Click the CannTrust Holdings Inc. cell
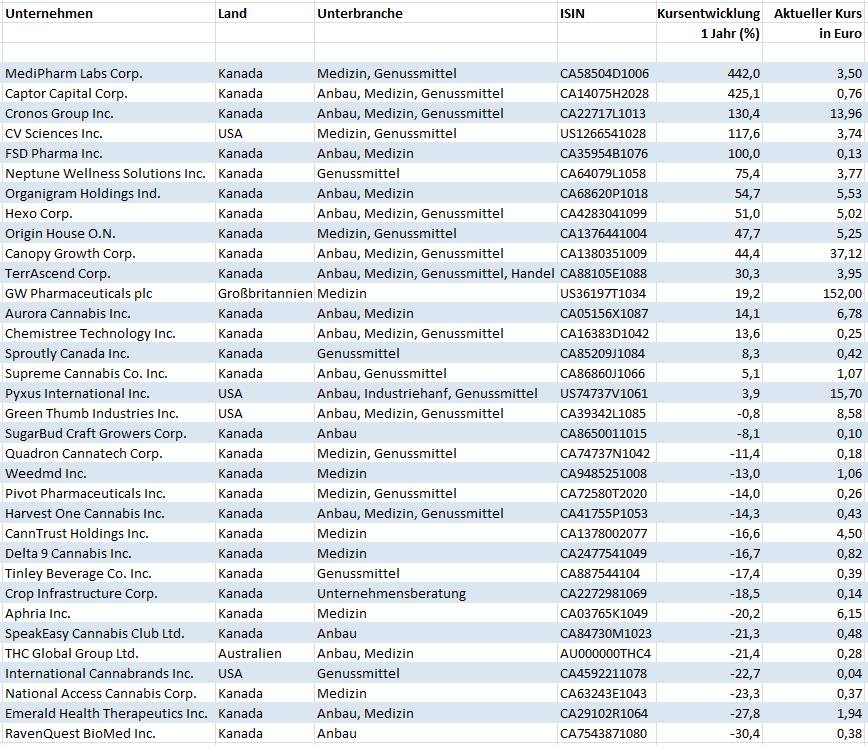 108,533
